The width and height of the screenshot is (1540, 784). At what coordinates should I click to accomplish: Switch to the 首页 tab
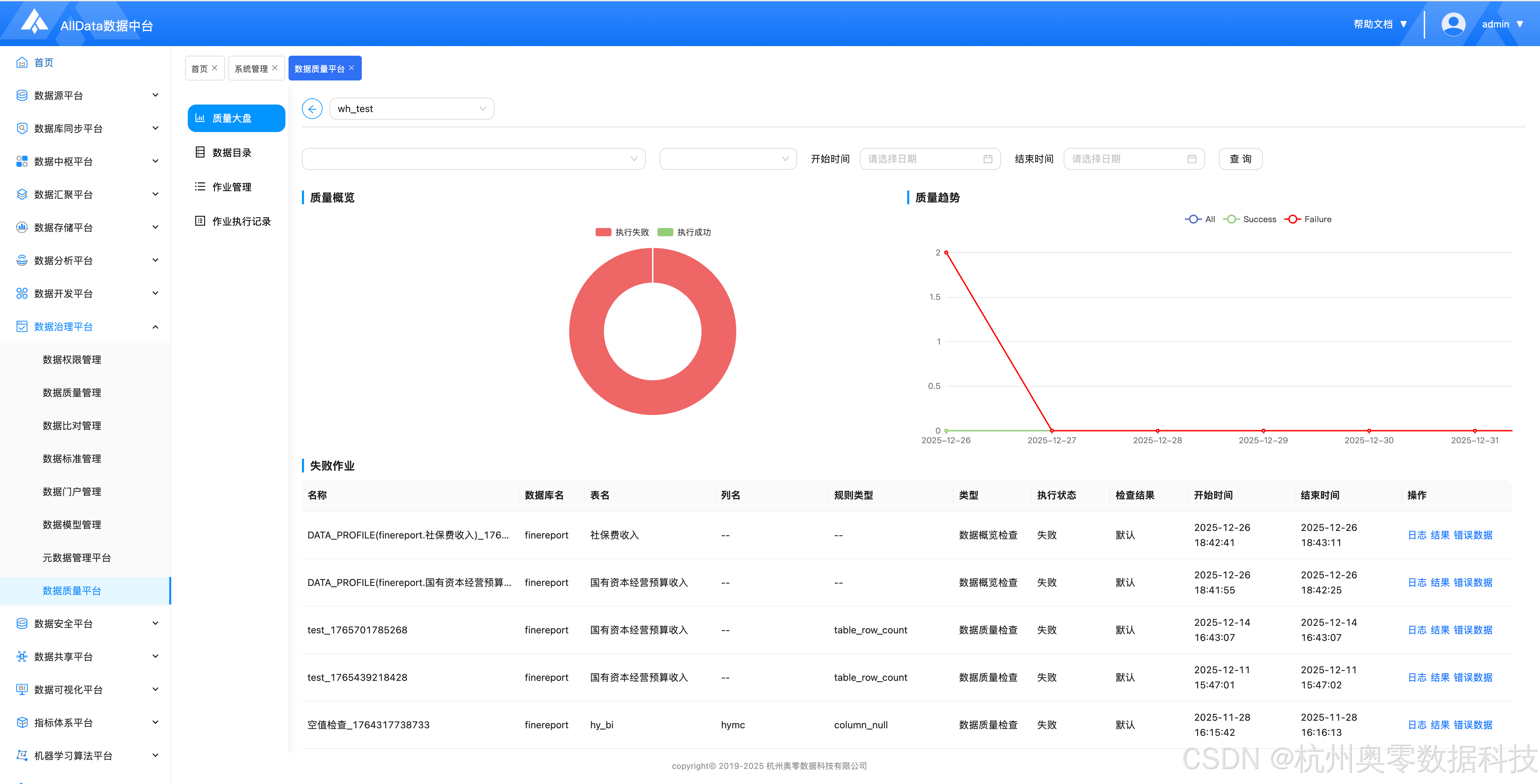(199, 69)
